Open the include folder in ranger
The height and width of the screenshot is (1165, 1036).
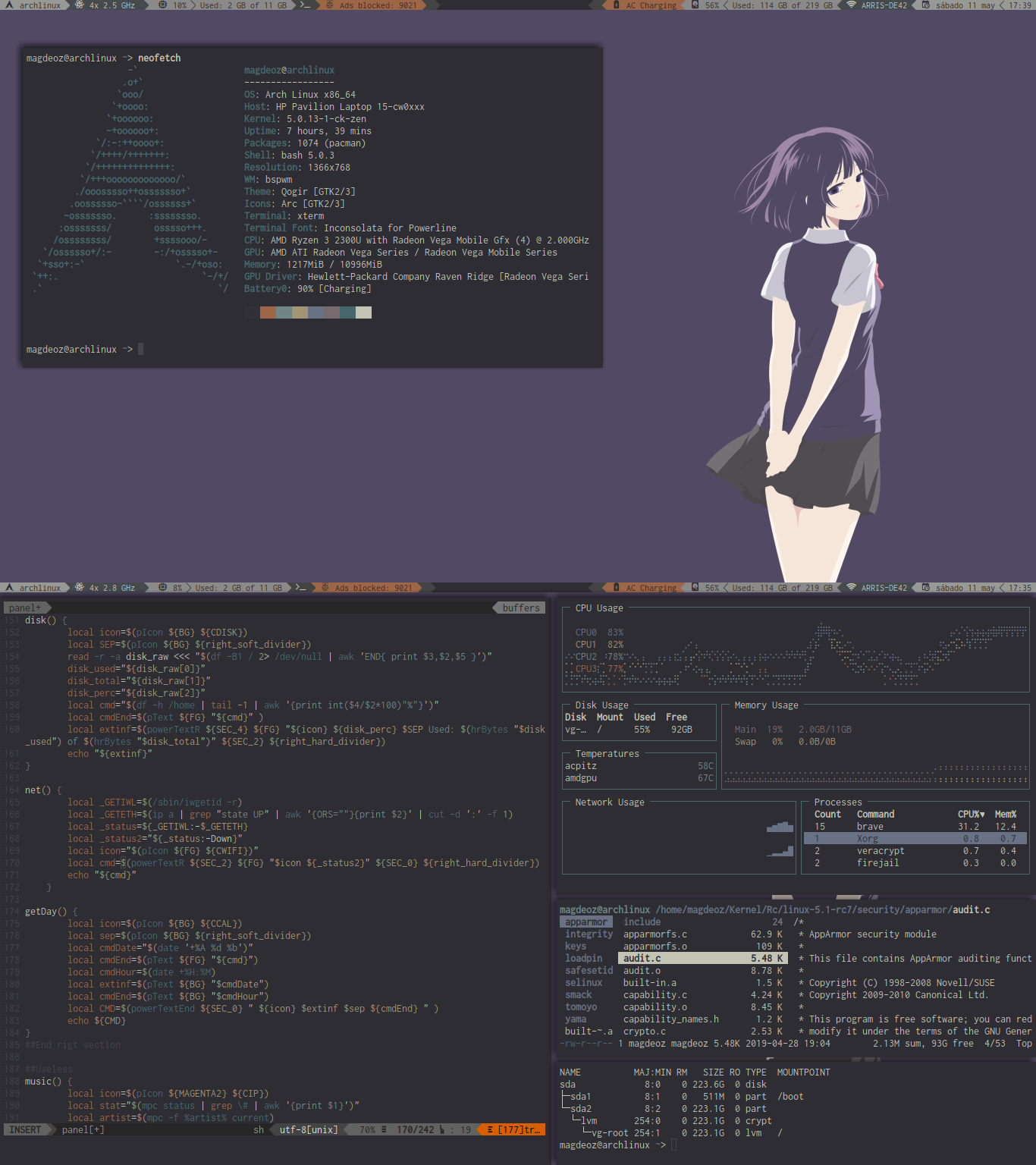pyautogui.click(x=703, y=922)
